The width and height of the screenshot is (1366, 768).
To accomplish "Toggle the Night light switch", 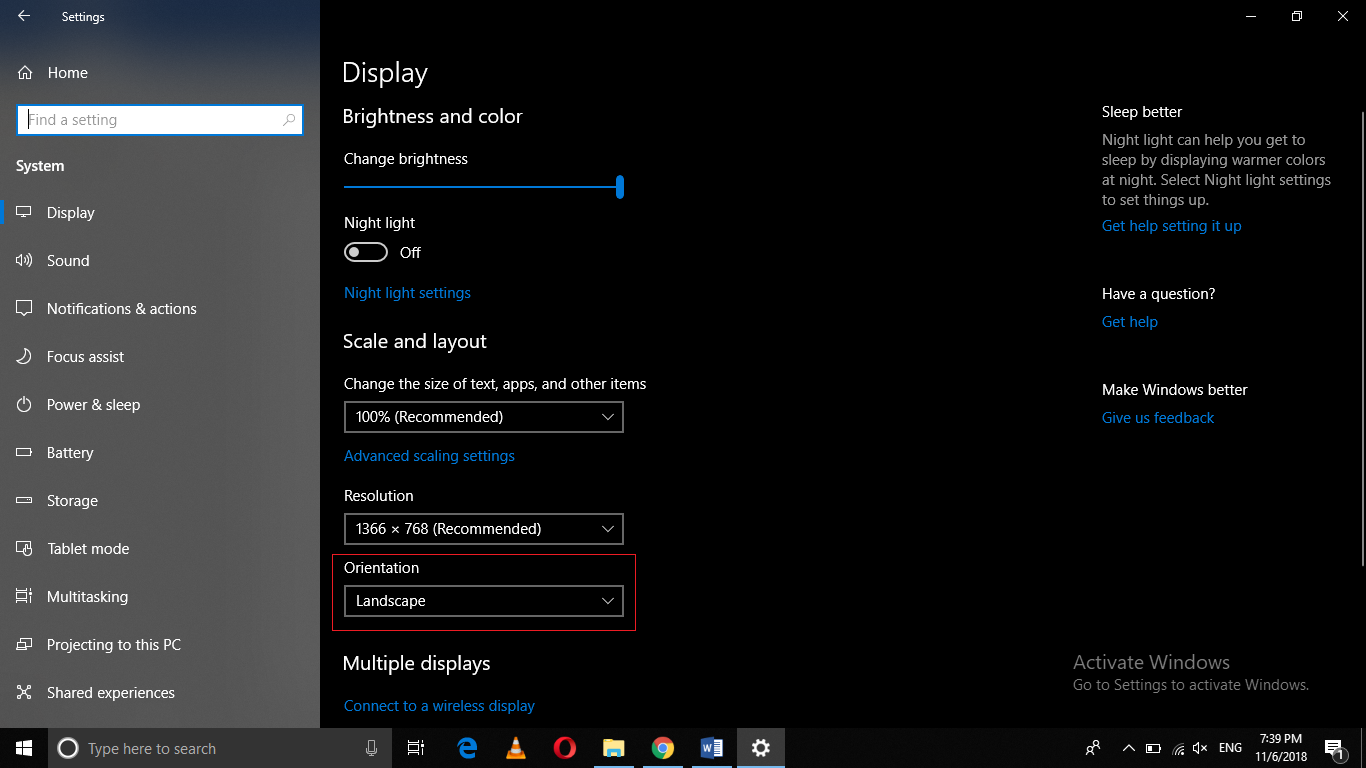I will (365, 252).
